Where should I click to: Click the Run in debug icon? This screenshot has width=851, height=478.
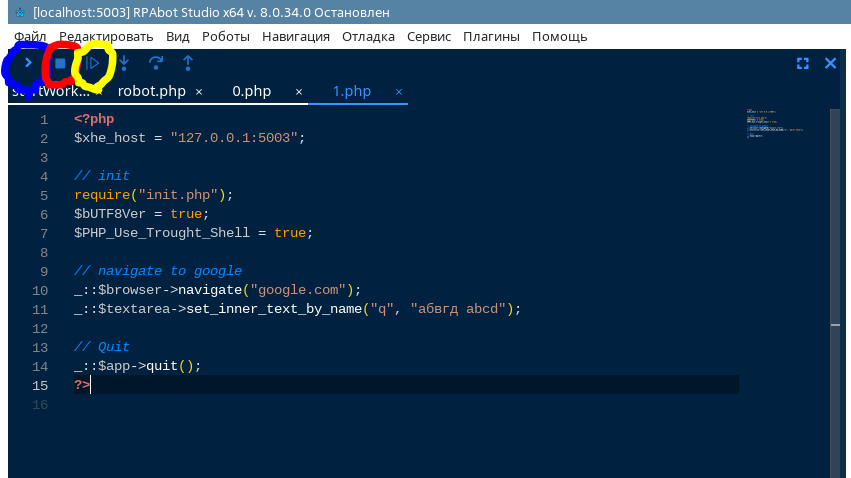(x=92, y=63)
